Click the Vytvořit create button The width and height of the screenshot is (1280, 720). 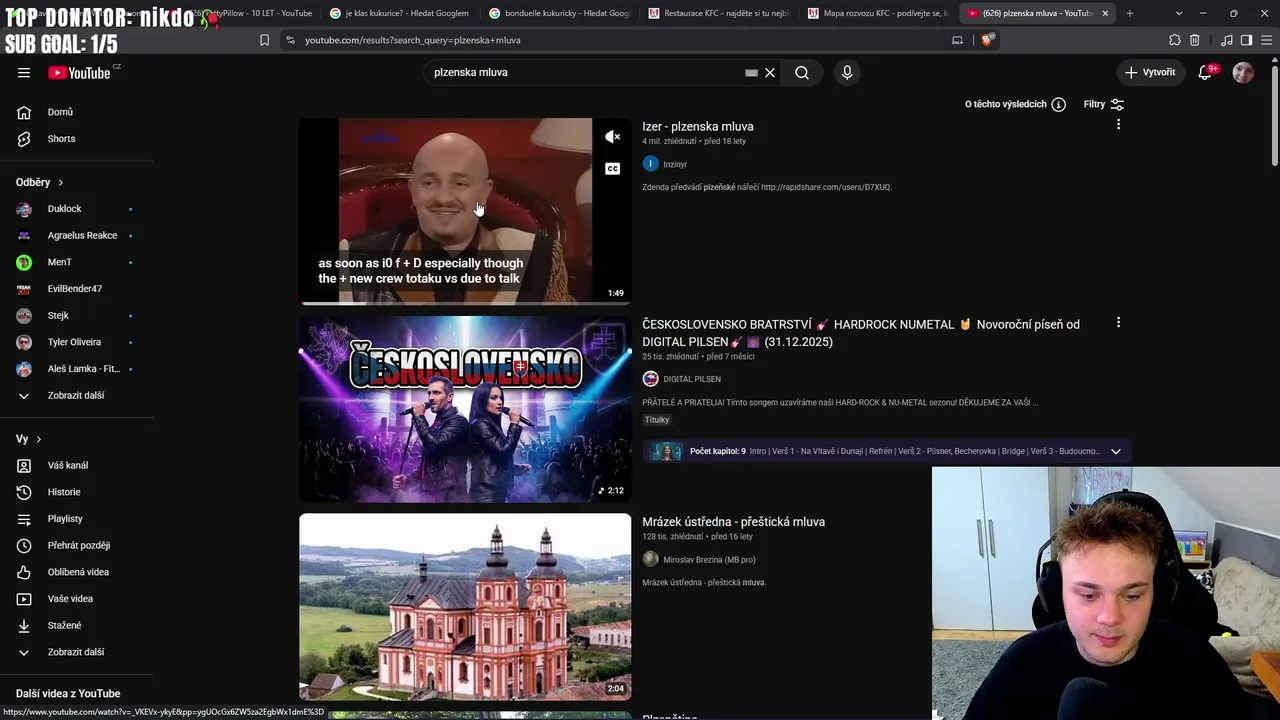pos(1151,72)
